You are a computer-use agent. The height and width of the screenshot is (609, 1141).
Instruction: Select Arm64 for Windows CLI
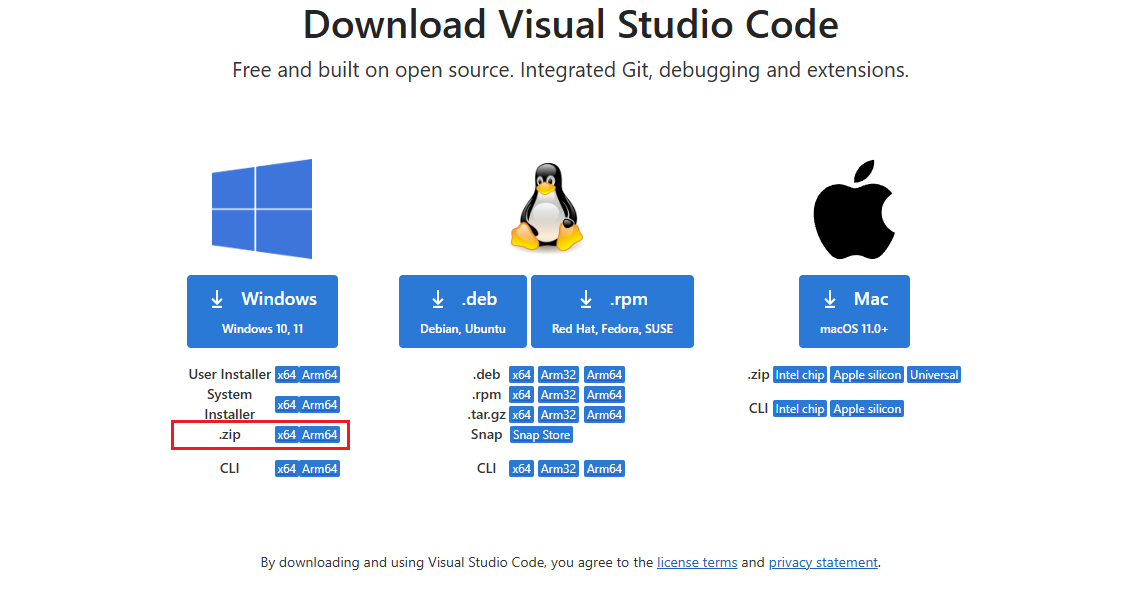click(x=319, y=469)
